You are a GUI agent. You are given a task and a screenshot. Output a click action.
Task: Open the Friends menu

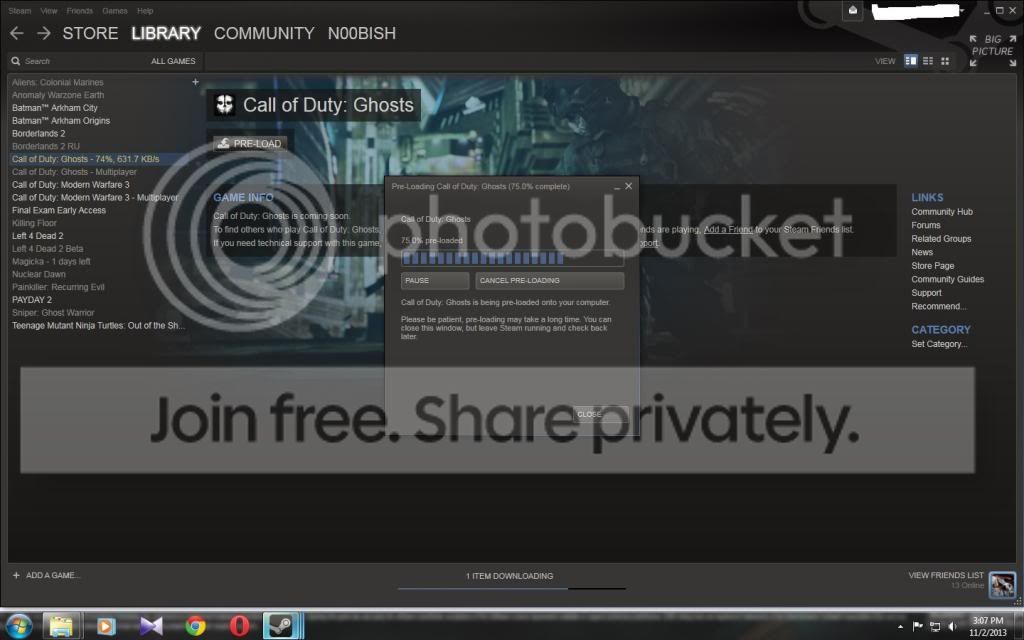point(80,10)
